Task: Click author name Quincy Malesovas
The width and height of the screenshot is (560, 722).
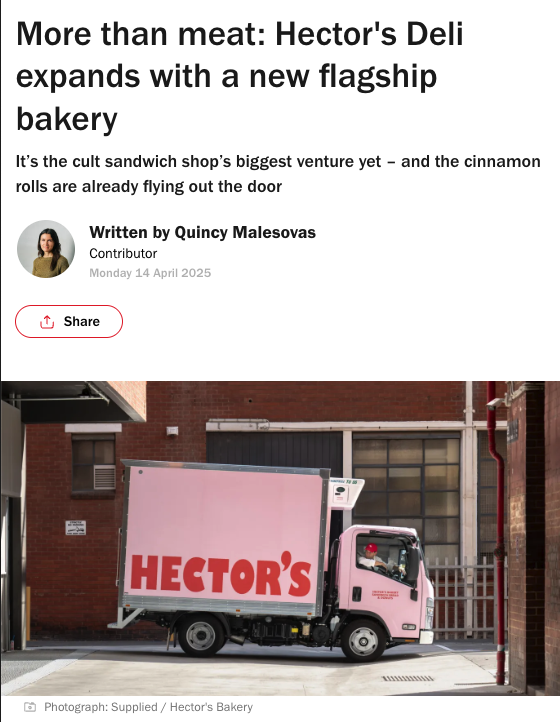Action: 245,232
